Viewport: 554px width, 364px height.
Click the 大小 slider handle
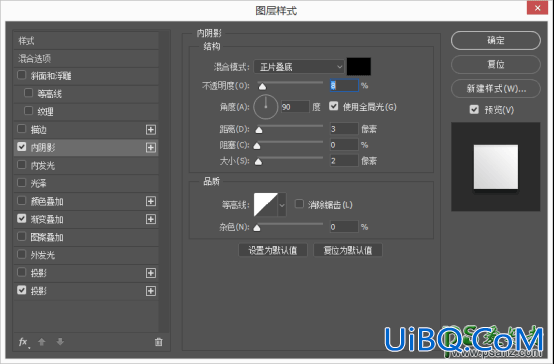click(x=258, y=162)
